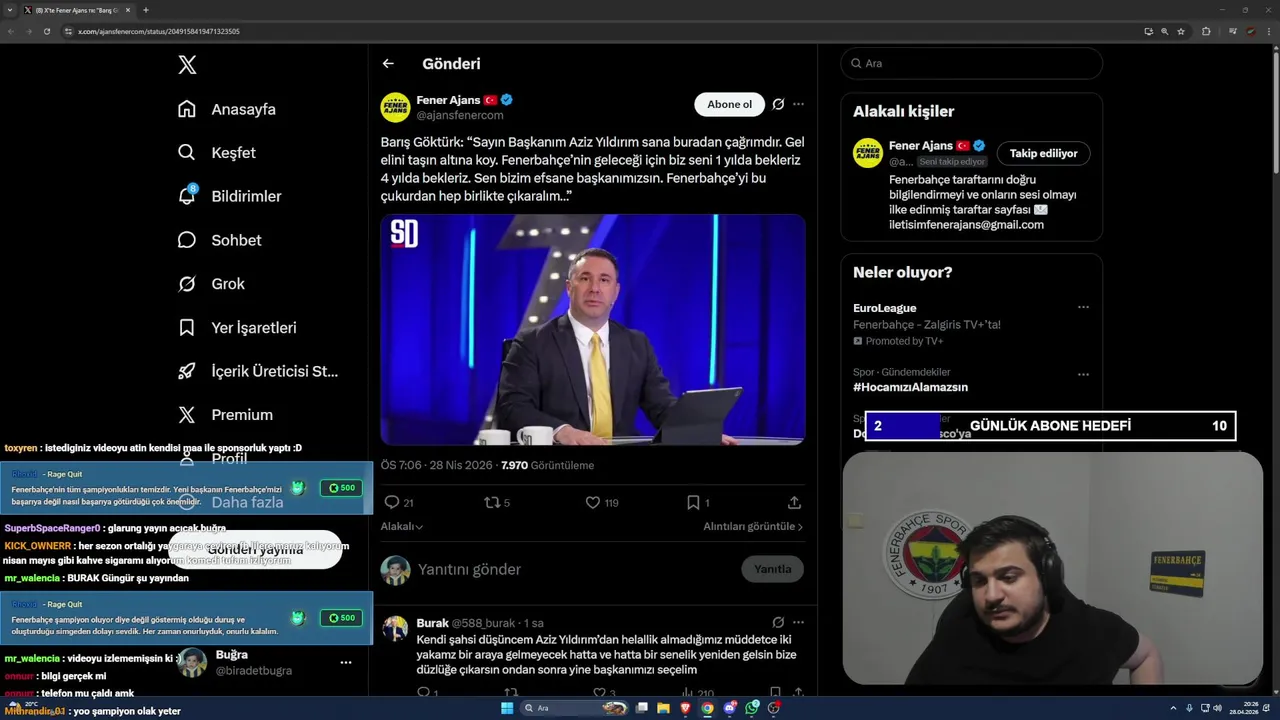Click the Takip ediyor button
Image resolution: width=1280 pixels, height=720 pixels.
tap(1043, 153)
